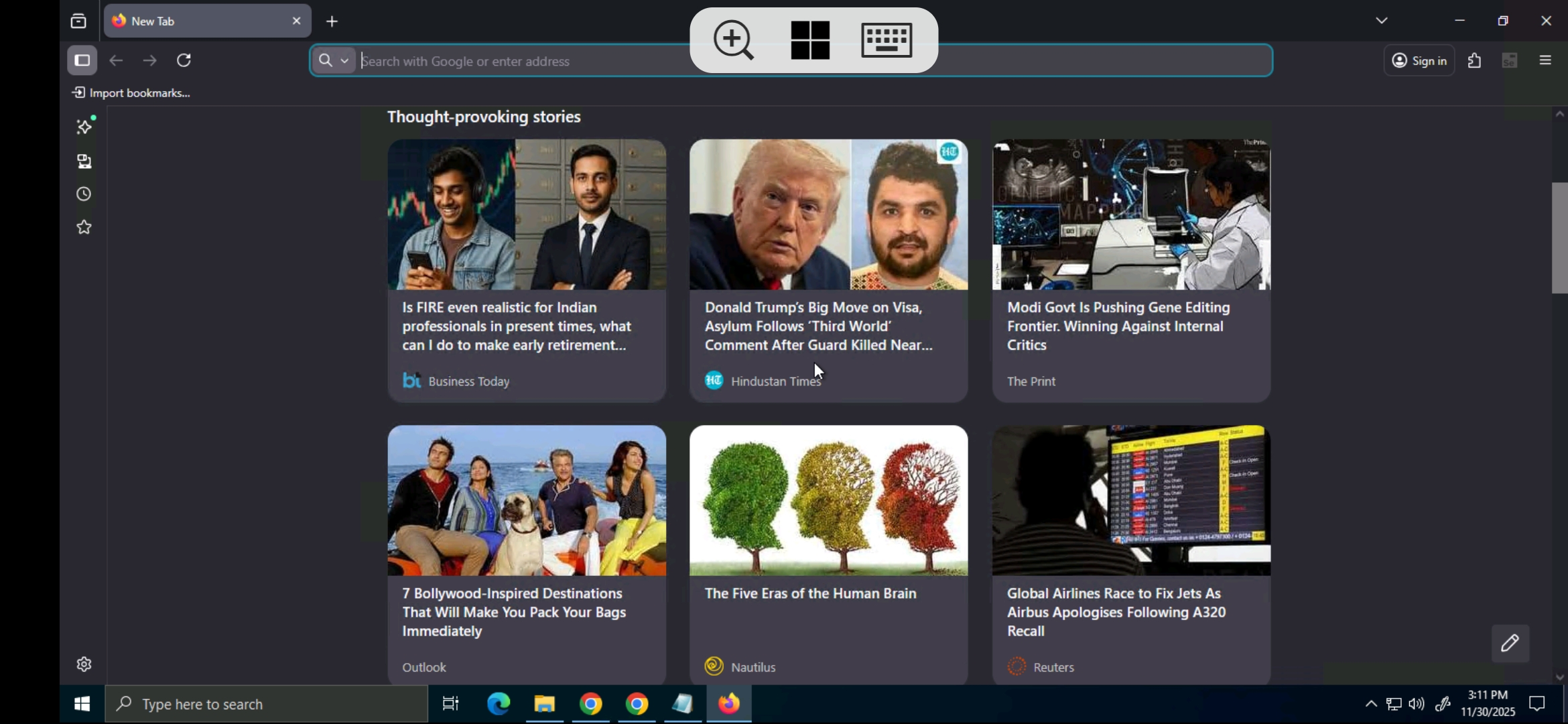Expand the search engine dropdown arrow
Image resolution: width=1568 pixels, height=724 pixels.
344,61
